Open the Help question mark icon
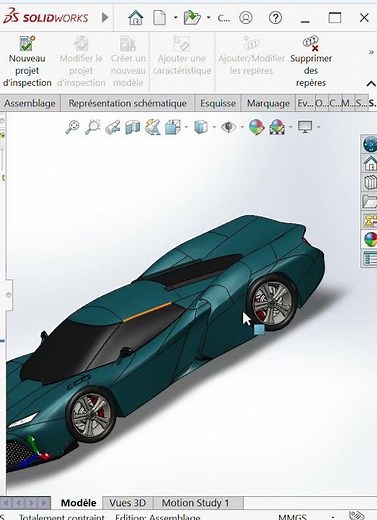The height and width of the screenshot is (520, 377). point(275,17)
